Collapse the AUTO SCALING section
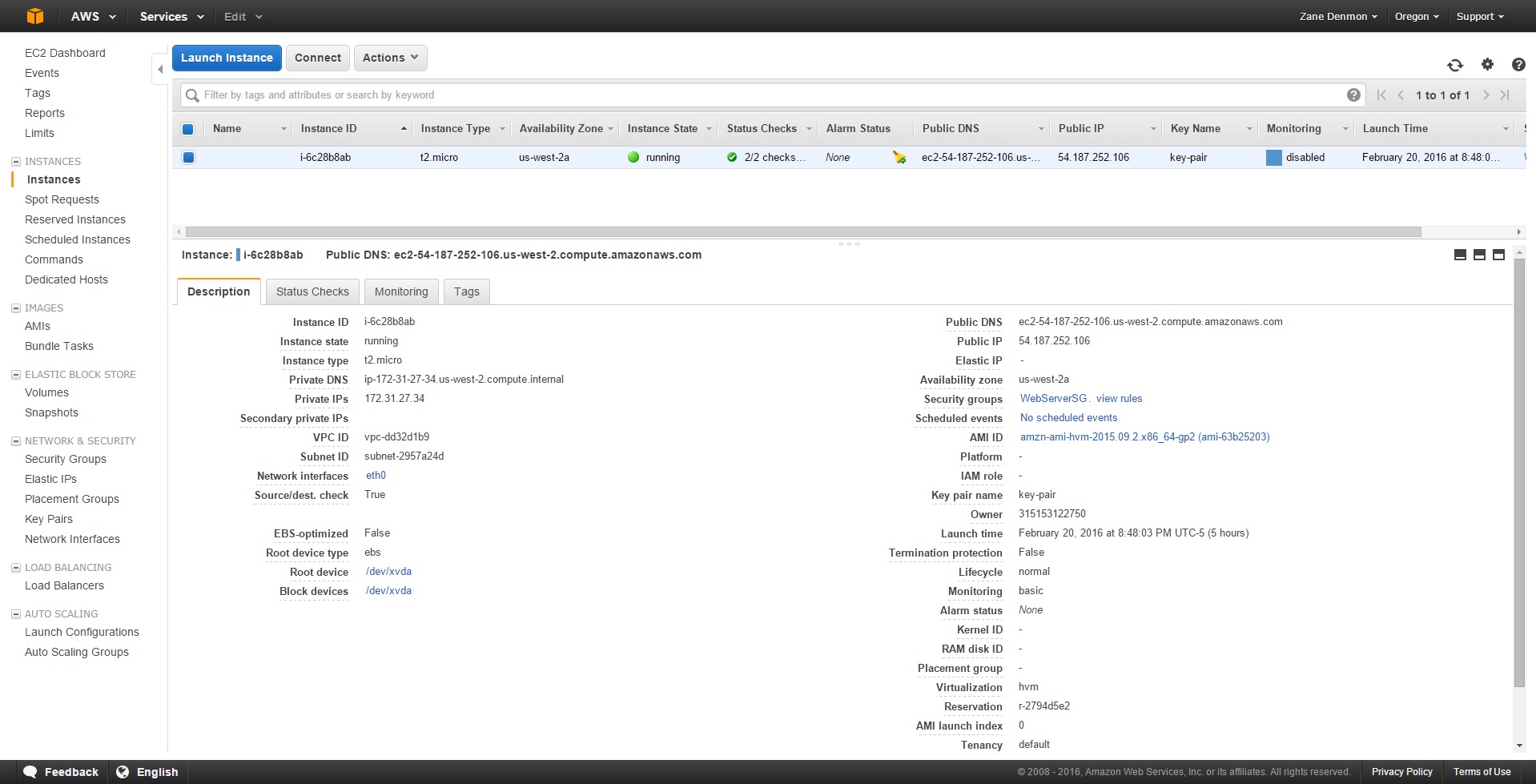1536x784 pixels. click(16, 614)
